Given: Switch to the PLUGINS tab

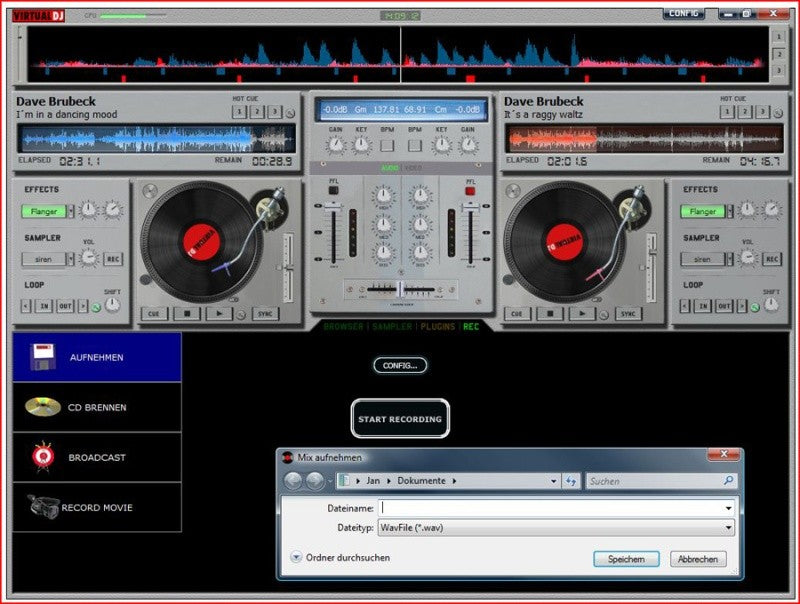Looking at the screenshot, I should click(438, 326).
